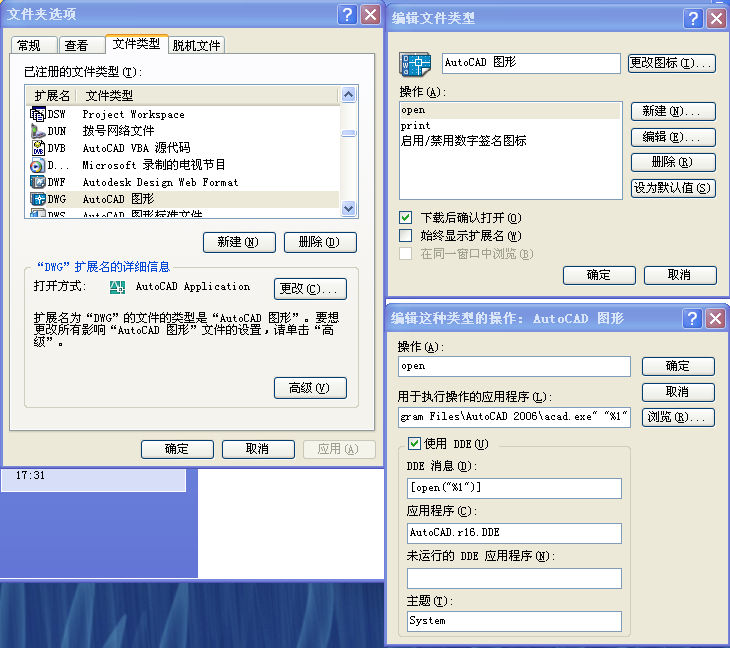
Task: Click the DUN dial-up network file icon
Action: pyautogui.click(x=37, y=131)
